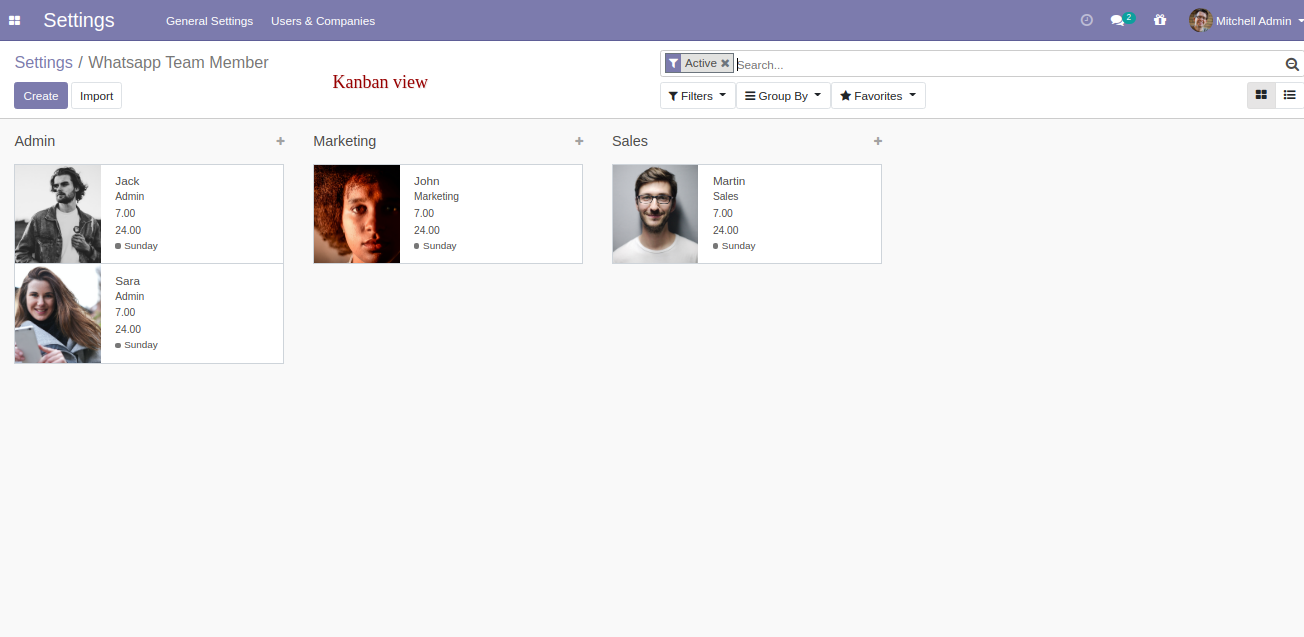
Task: Click the 24.00 value on Jack's card
Action: coord(128,230)
